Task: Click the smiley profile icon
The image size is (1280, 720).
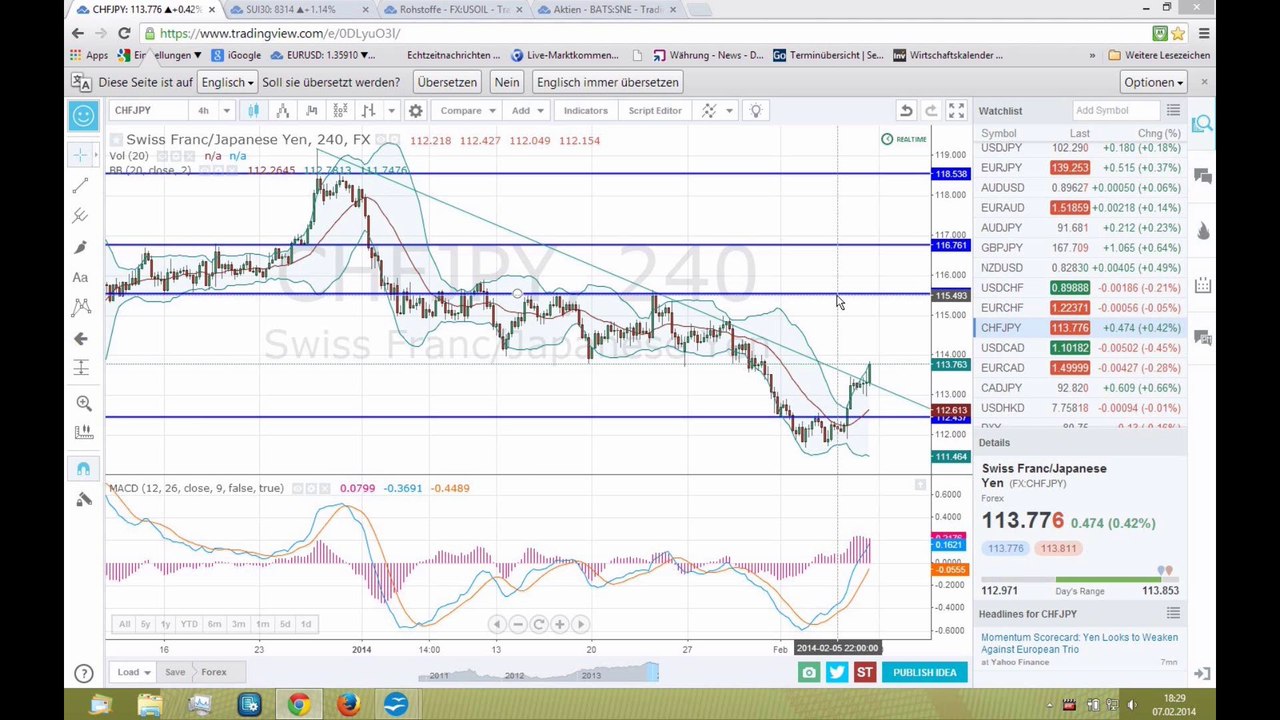Action: tap(84, 115)
